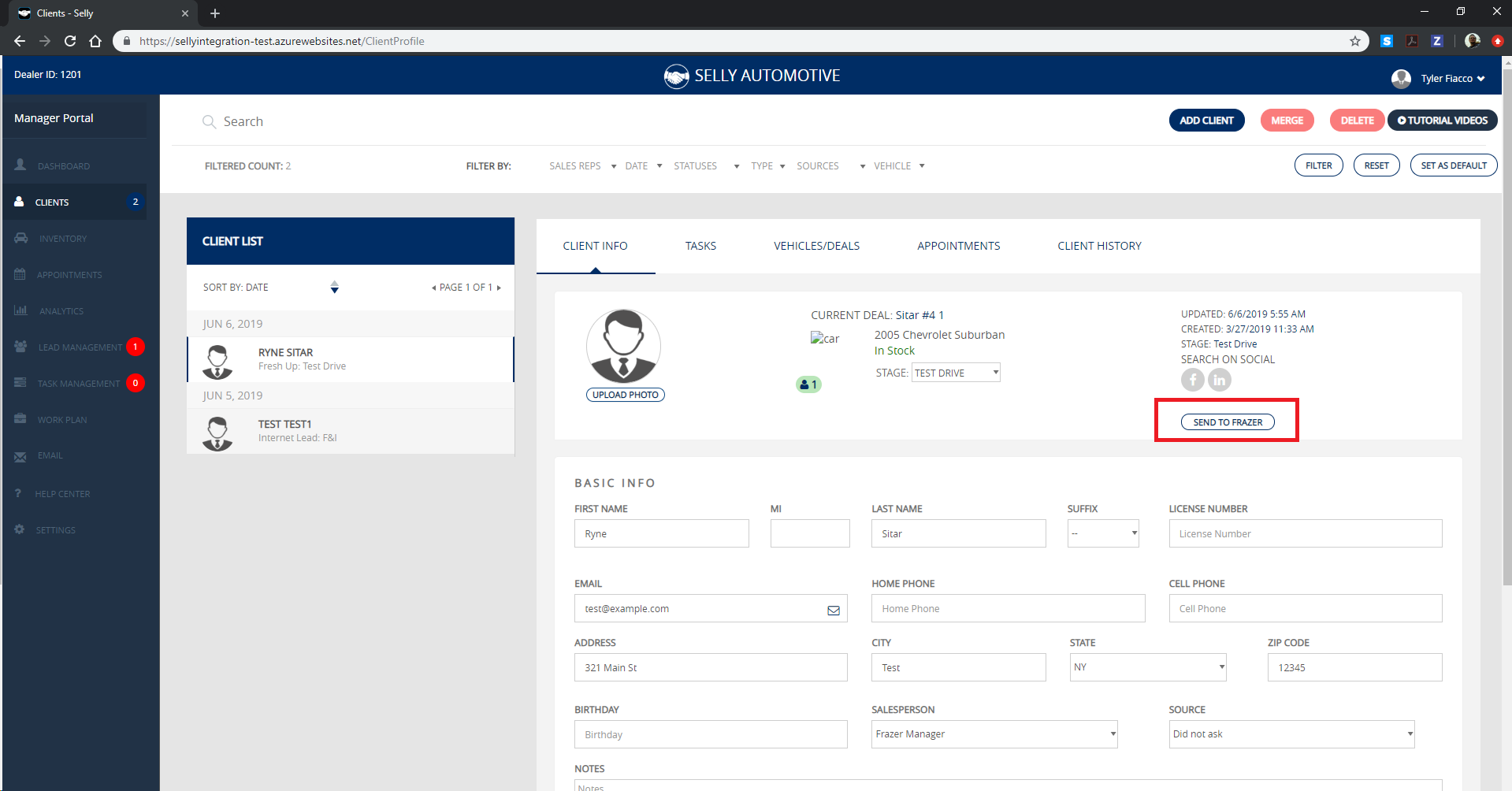Click the Selly Automotive handshake logo

pyautogui.click(x=676, y=76)
